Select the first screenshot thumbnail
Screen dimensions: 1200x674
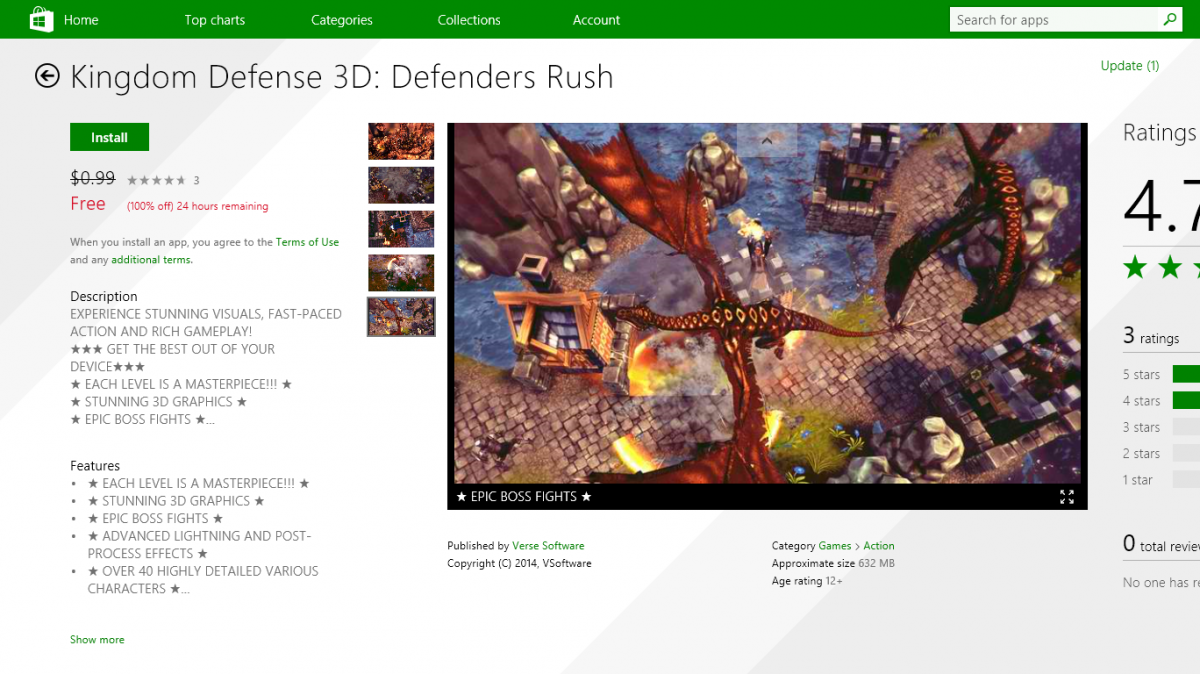[401, 141]
